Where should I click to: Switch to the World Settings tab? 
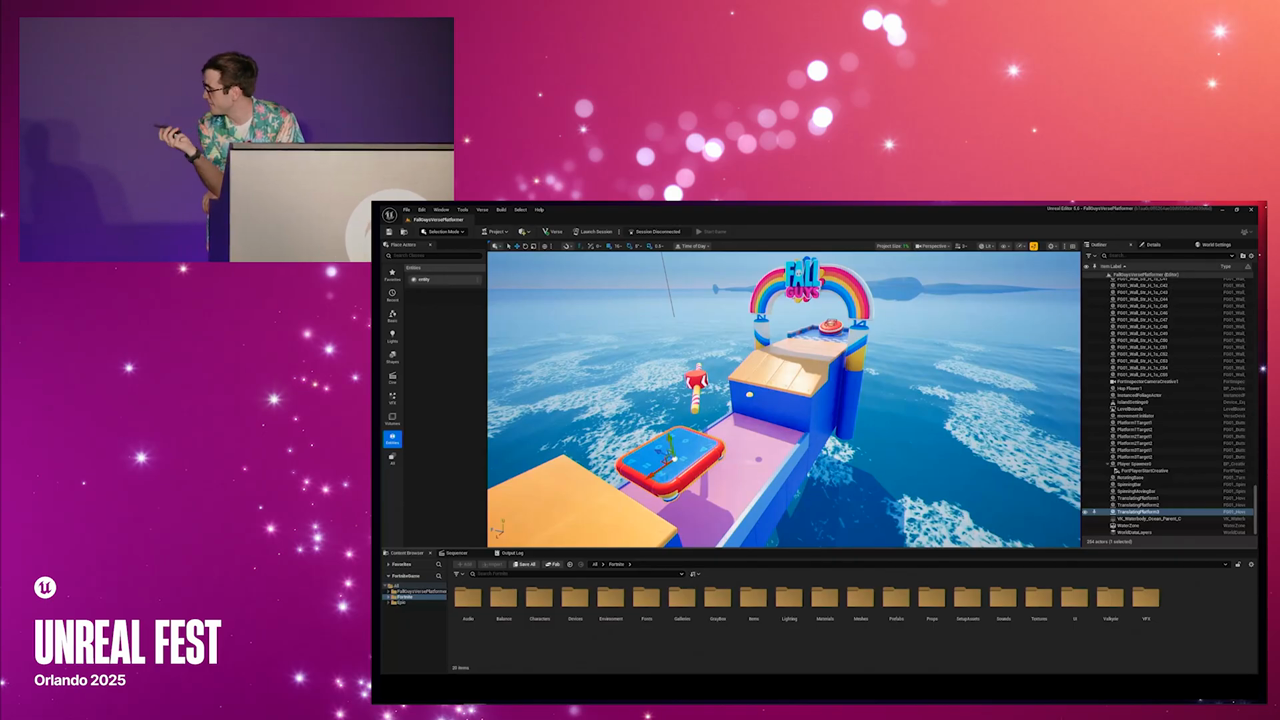click(1213, 245)
